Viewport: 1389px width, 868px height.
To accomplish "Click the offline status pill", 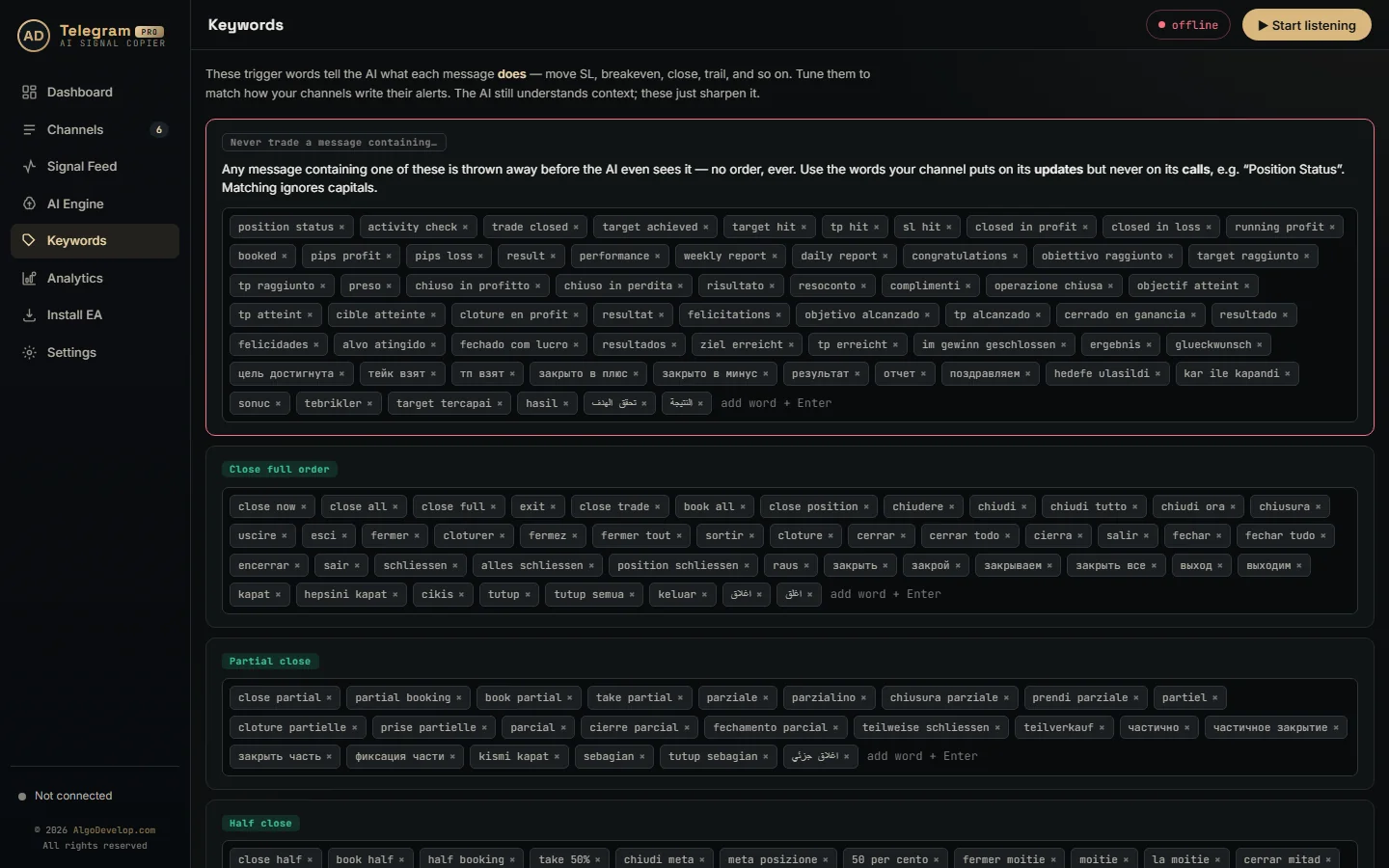I will pyautogui.click(x=1187, y=25).
